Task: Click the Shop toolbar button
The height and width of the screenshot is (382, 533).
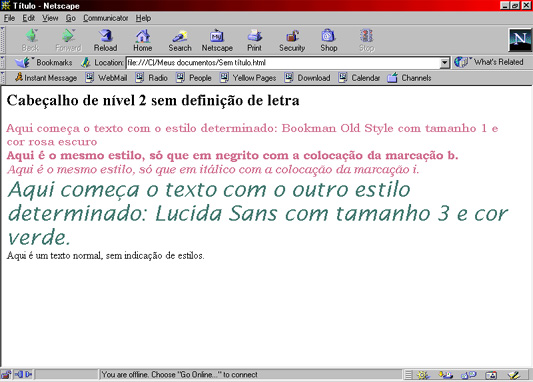Action: pos(329,40)
